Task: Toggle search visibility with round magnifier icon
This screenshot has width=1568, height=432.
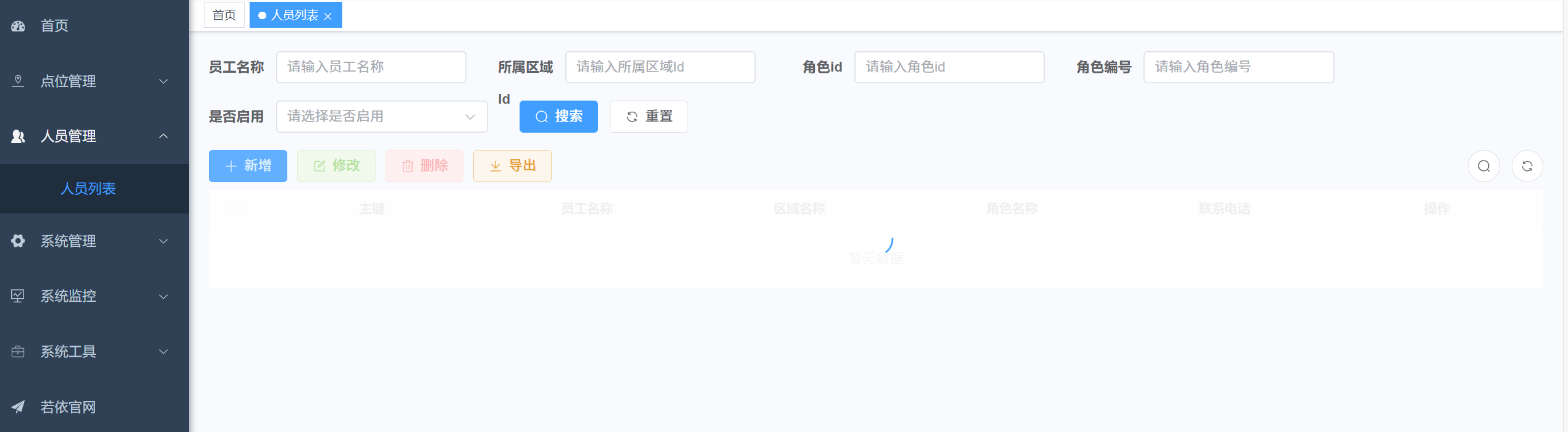Action: (x=1484, y=166)
